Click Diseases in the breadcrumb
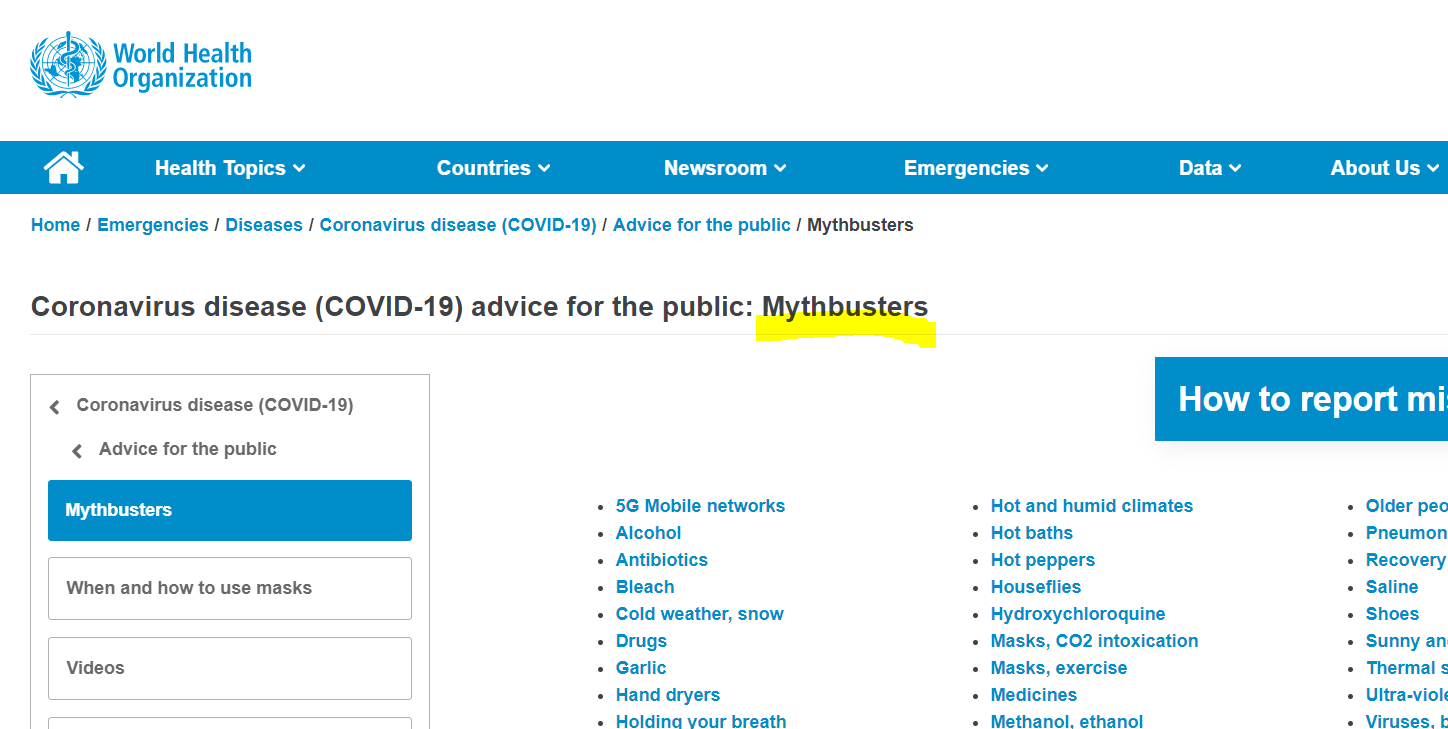 tap(264, 225)
